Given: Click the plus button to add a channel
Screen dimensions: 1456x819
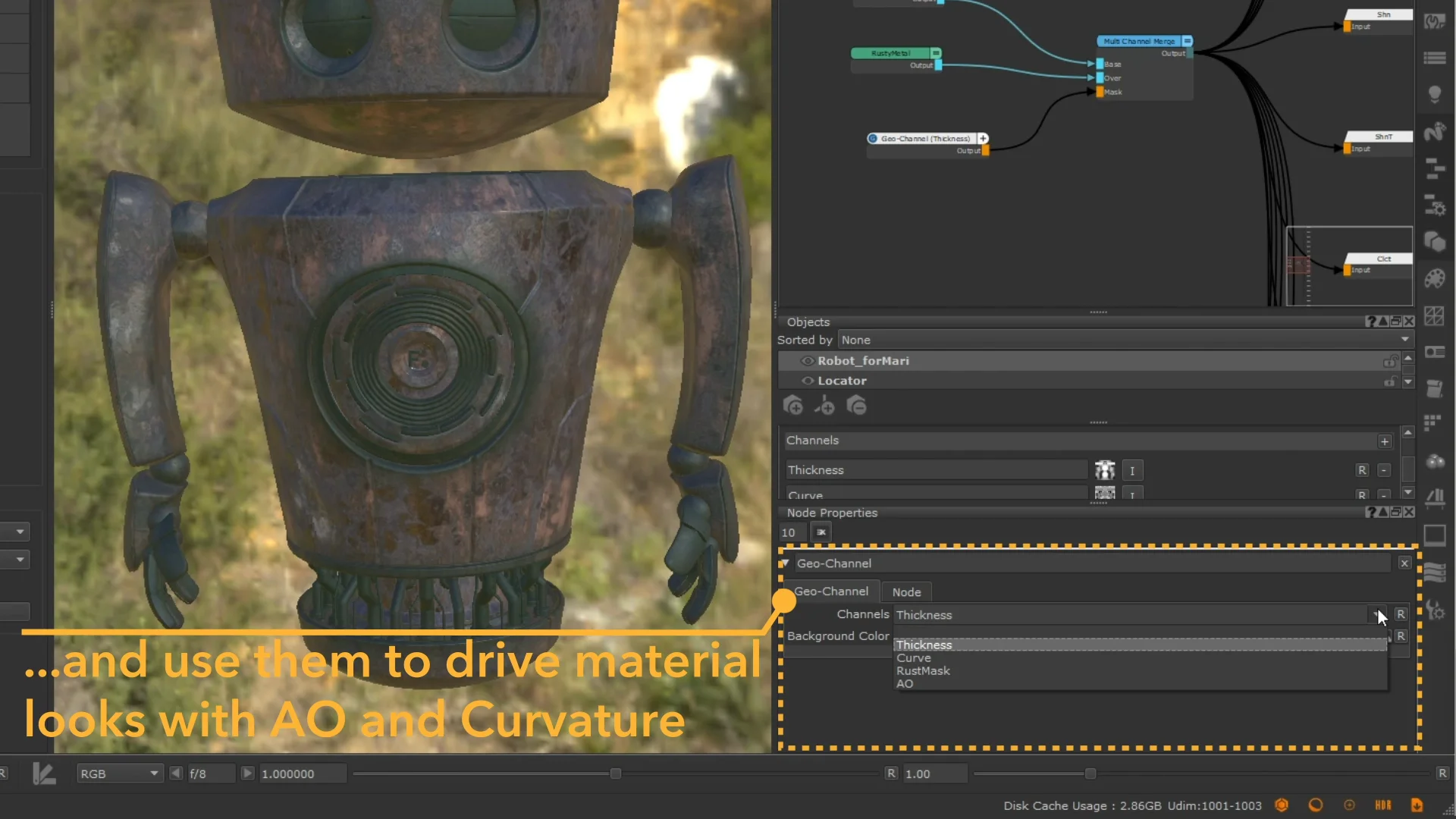Looking at the screenshot, I should 1384,441.
